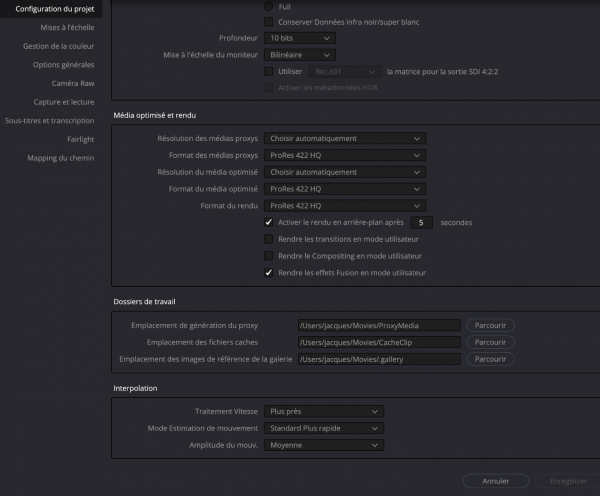Open Sous-titres et transcription section

(53, 120)
